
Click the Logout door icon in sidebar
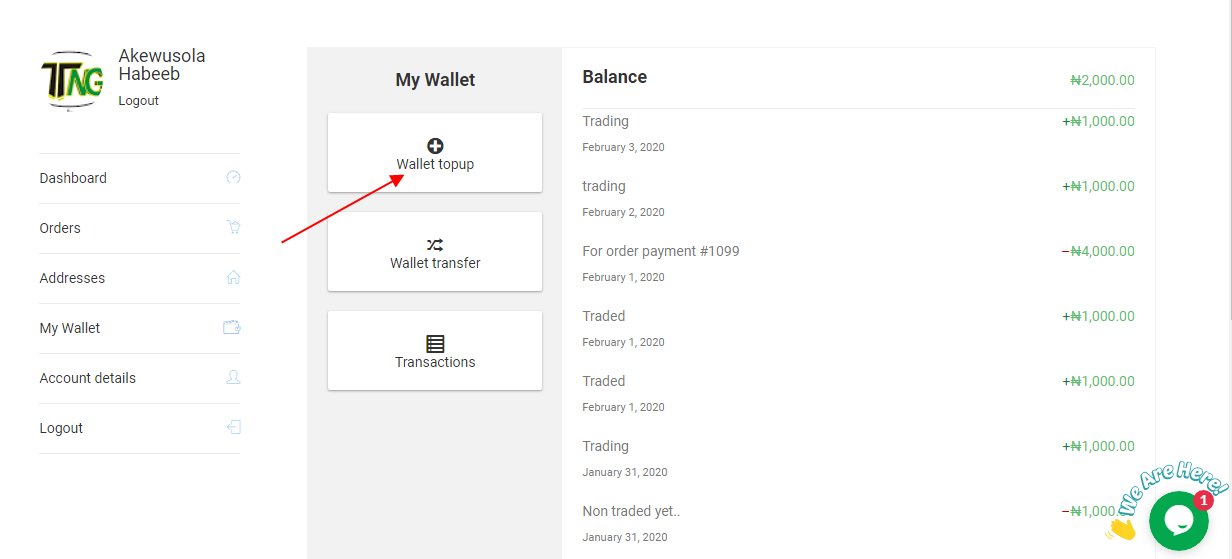pos(233,428)
